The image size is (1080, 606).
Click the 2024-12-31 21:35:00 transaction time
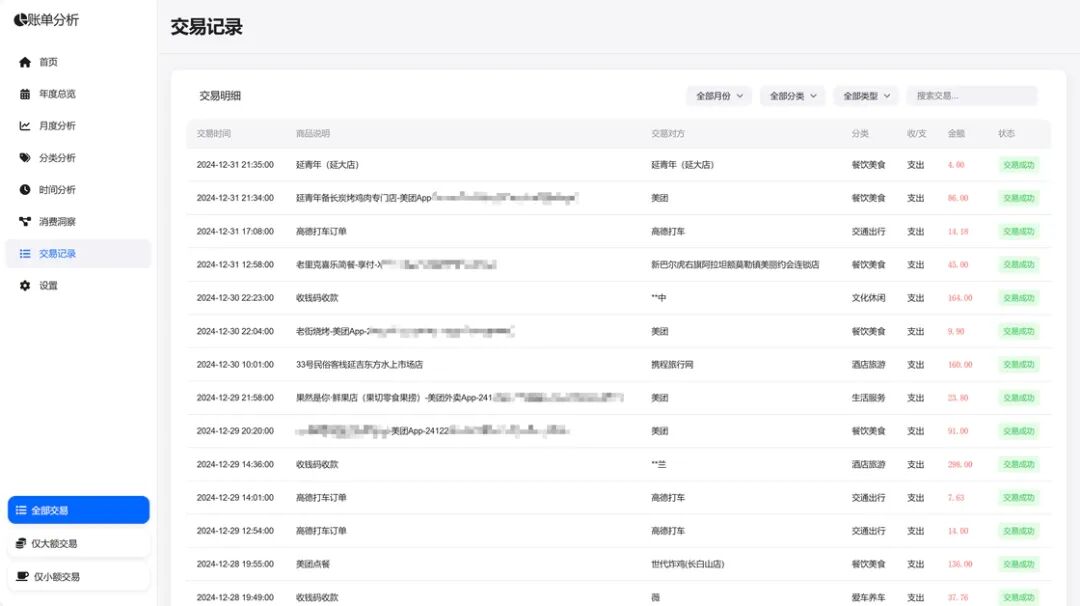[235, 165]
